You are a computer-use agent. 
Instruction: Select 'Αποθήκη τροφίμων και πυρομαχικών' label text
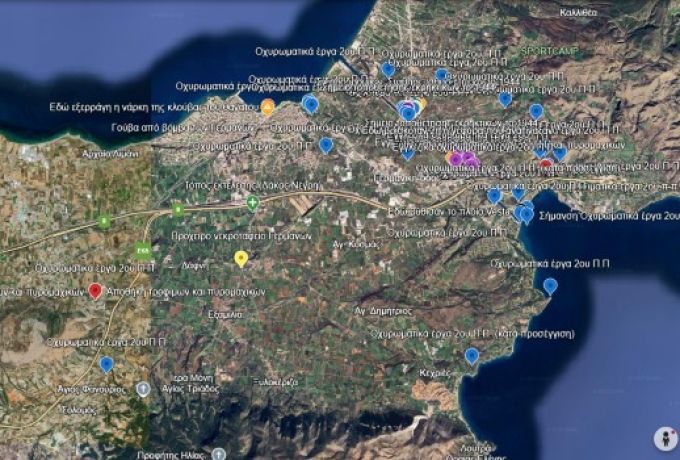[186, 292]
